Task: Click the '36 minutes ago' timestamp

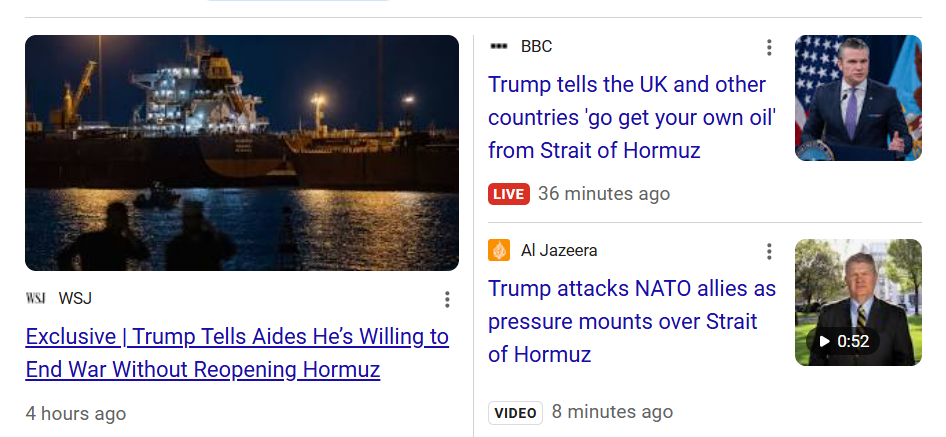Action: (604, 194)
